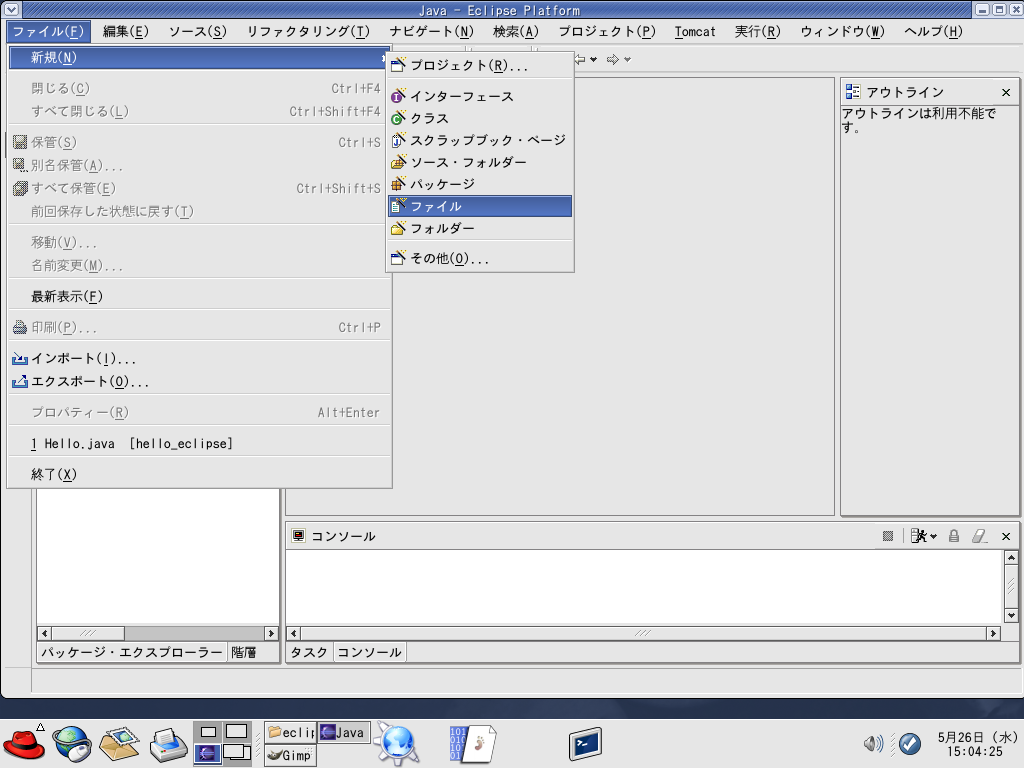The height and width of the screenshot is (768, 1024).
Task: Reopen recent file 1 Hello.java [hello_eclipse]
Action: tap(199, 444)
